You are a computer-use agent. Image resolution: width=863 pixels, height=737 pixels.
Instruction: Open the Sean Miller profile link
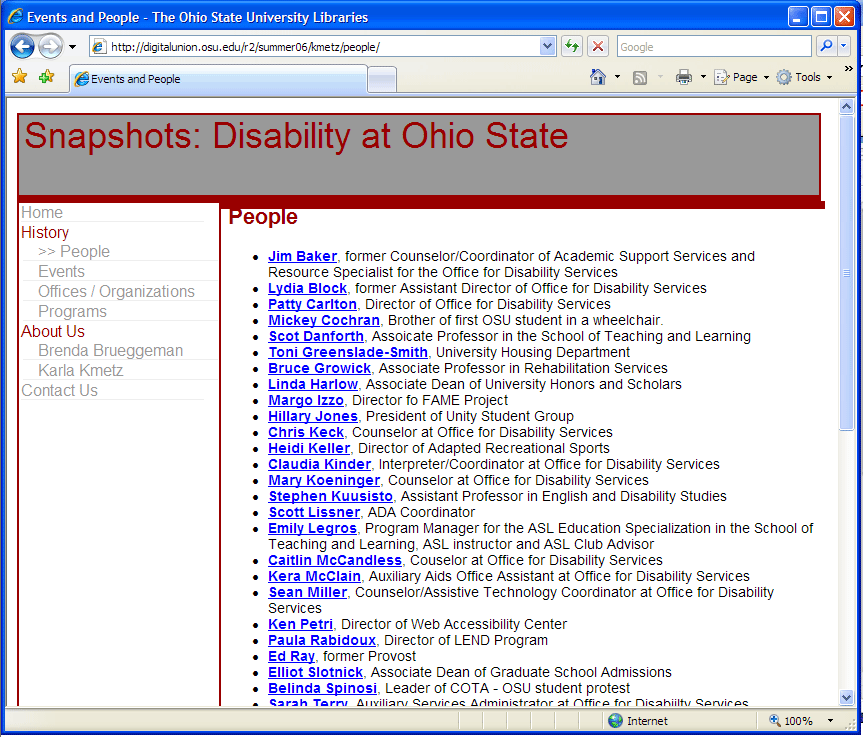(307, 592)
